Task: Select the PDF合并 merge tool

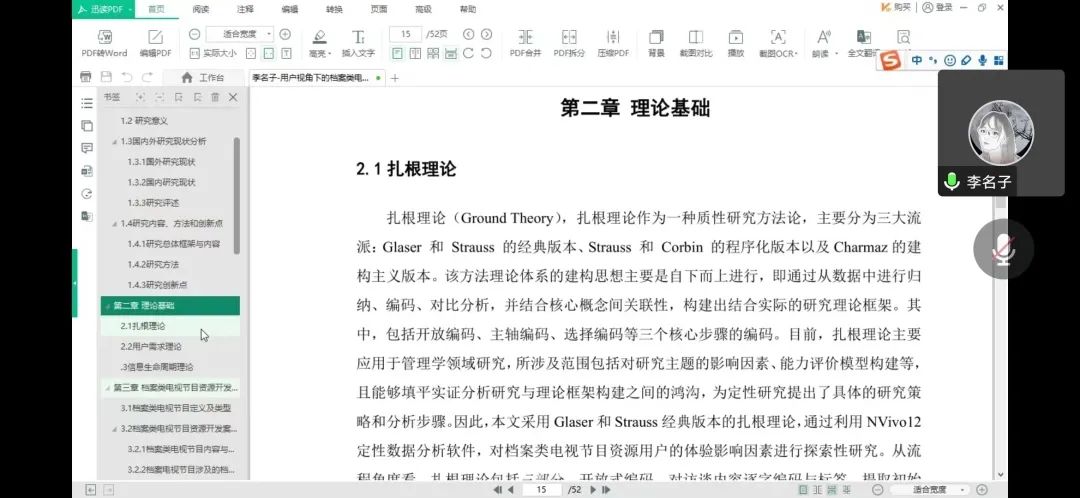Action: (x=525, y=40)
